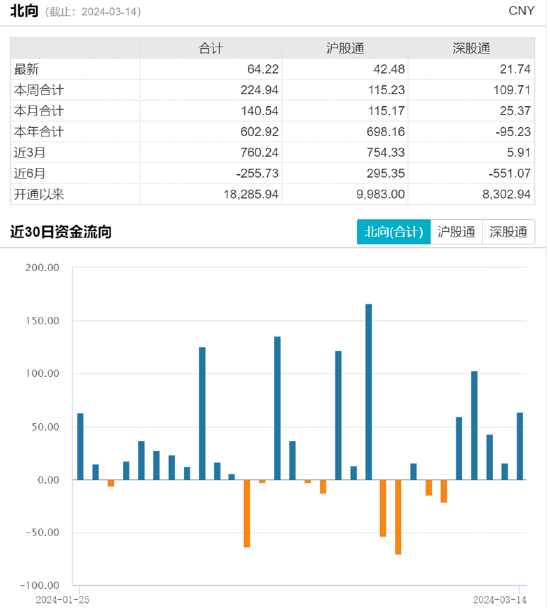The width and height of the screenshot is (550, 608).
Task: Click the 近3月 row label
Action: 29,152
